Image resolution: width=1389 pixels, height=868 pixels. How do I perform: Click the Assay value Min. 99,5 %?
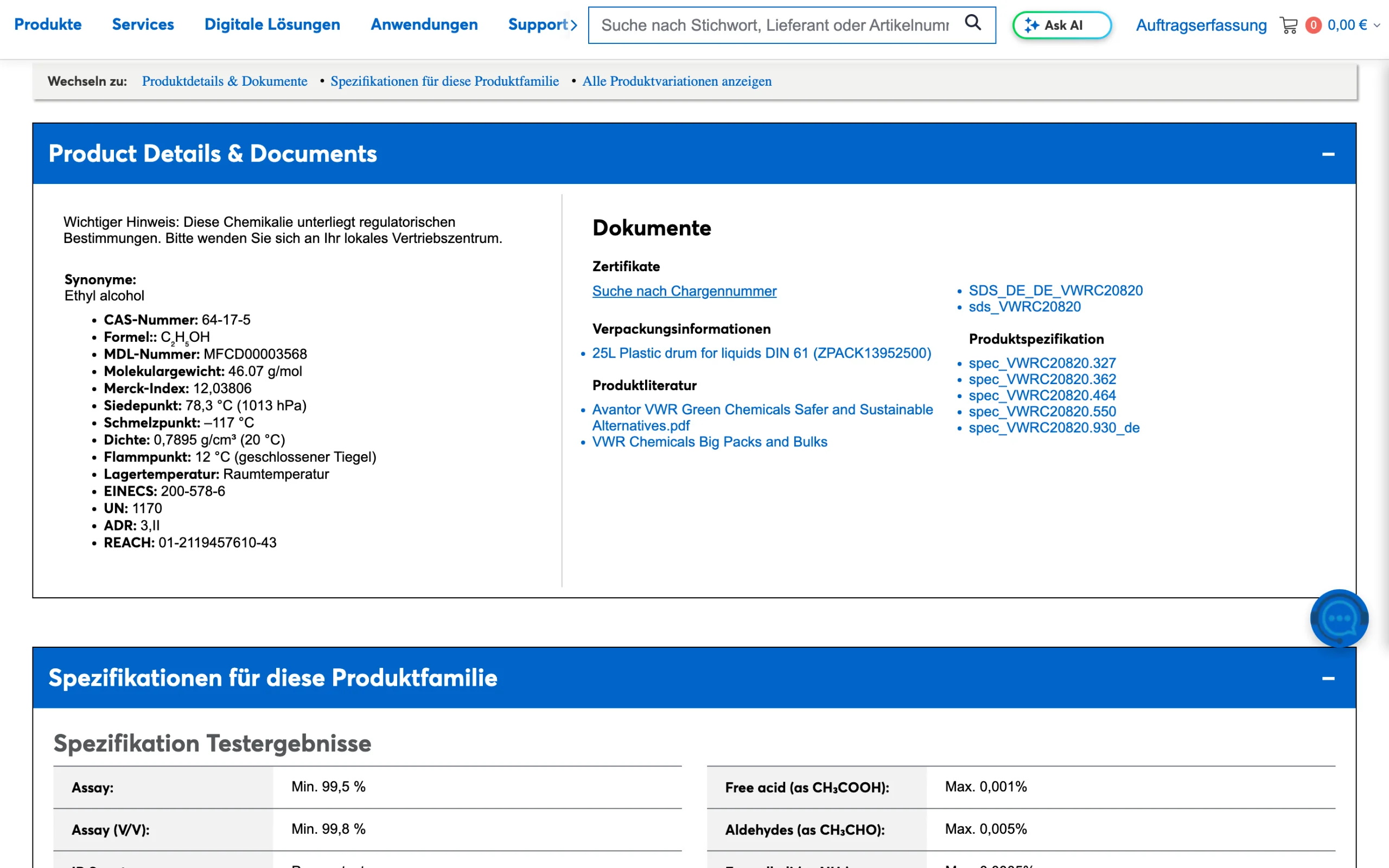tap(328, 787)
